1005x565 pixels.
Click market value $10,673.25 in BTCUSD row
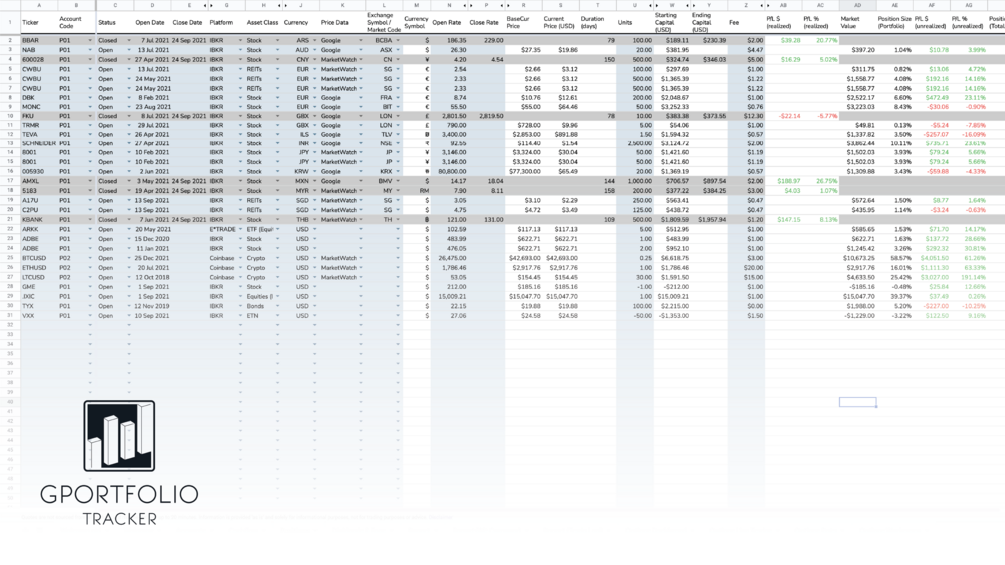[x=857, y=258]
